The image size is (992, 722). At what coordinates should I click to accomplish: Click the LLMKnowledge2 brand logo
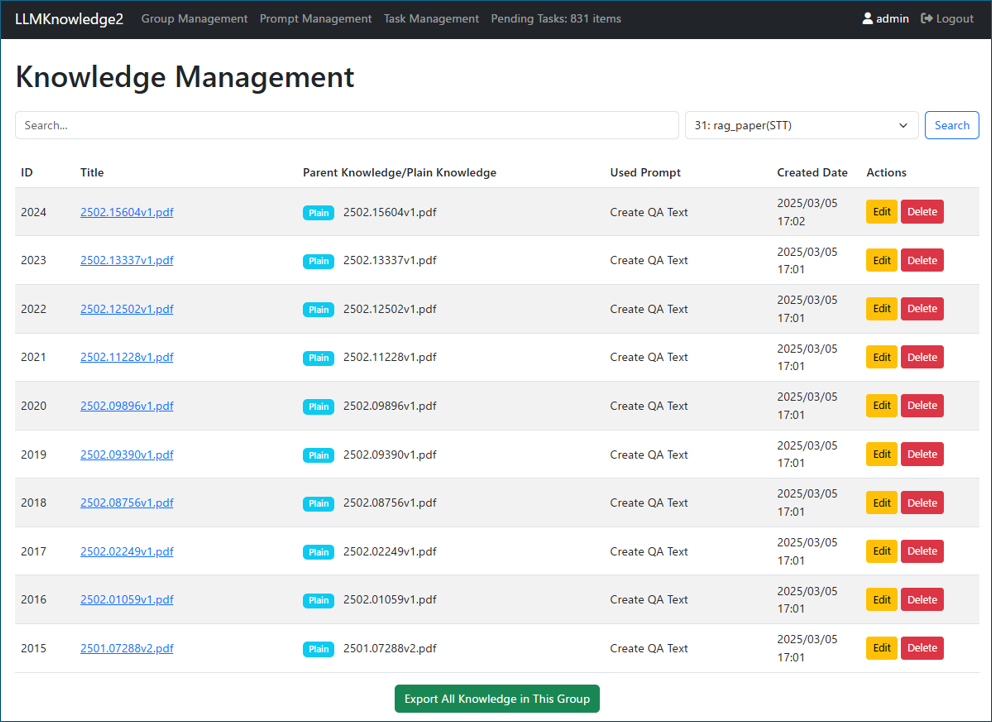click(x=69, y=19)
